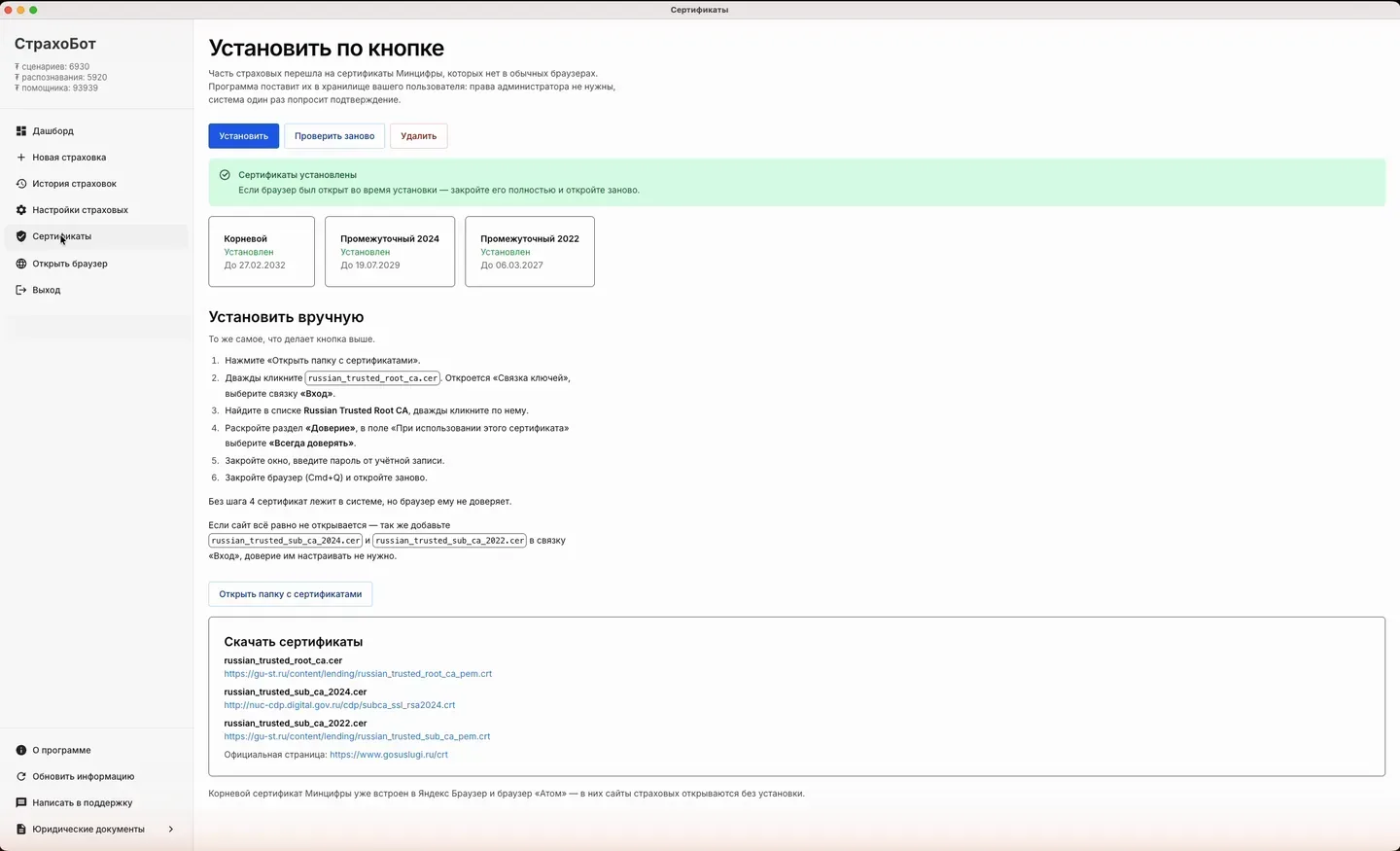Click the exit icon beside Выход
The image size is (1400, 851).
21,290
